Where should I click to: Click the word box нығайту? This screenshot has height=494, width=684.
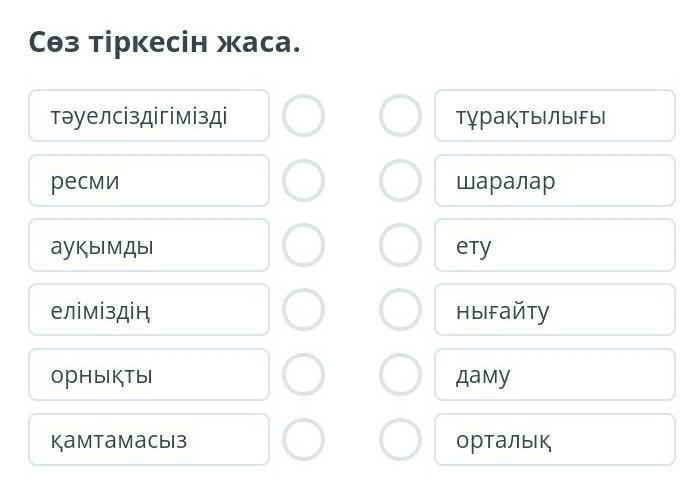pyautogui.click(x=555, y=310)
